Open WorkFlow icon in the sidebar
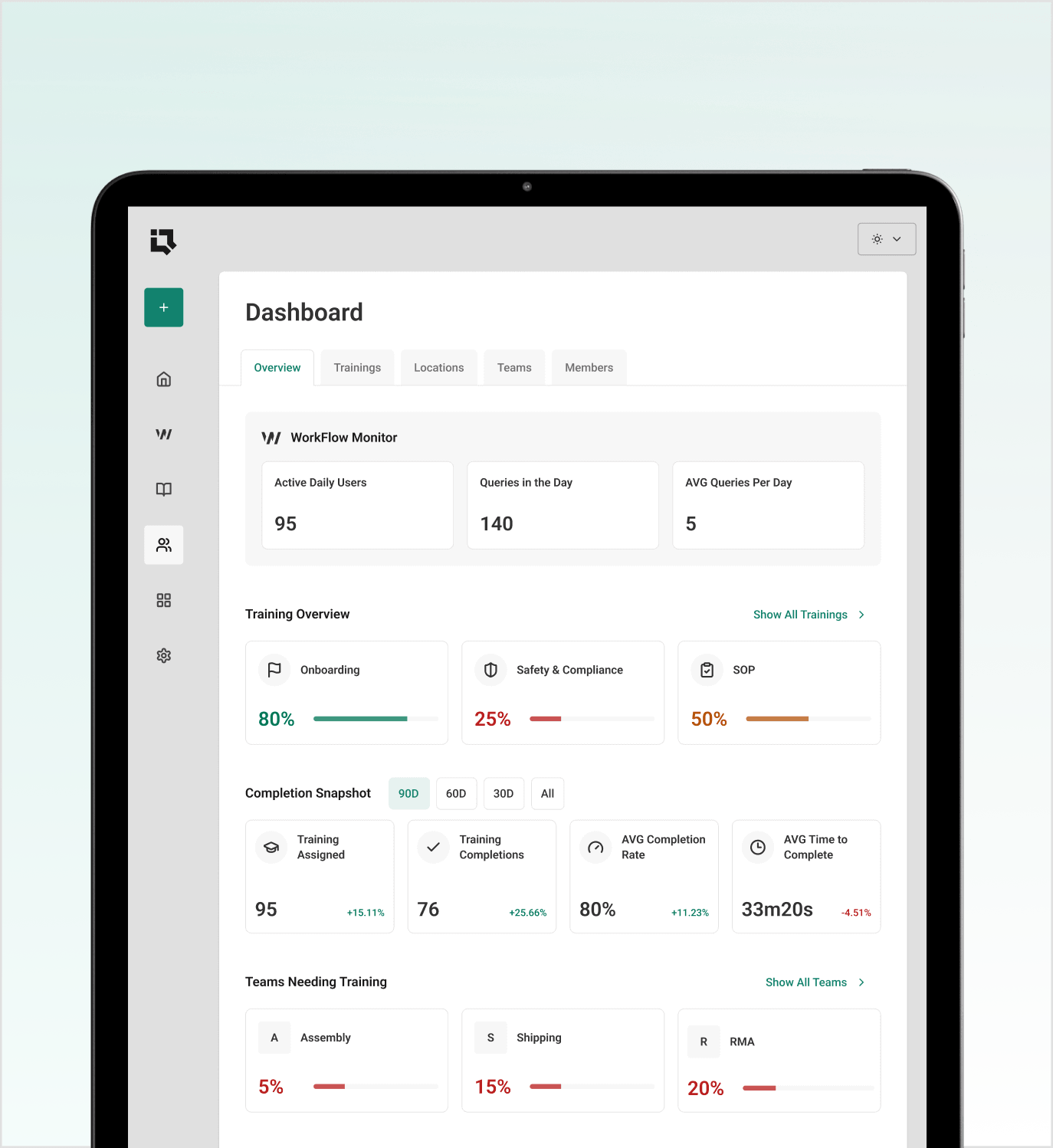The width and height of the screenshot is (1053, 1148). point(163,435)
